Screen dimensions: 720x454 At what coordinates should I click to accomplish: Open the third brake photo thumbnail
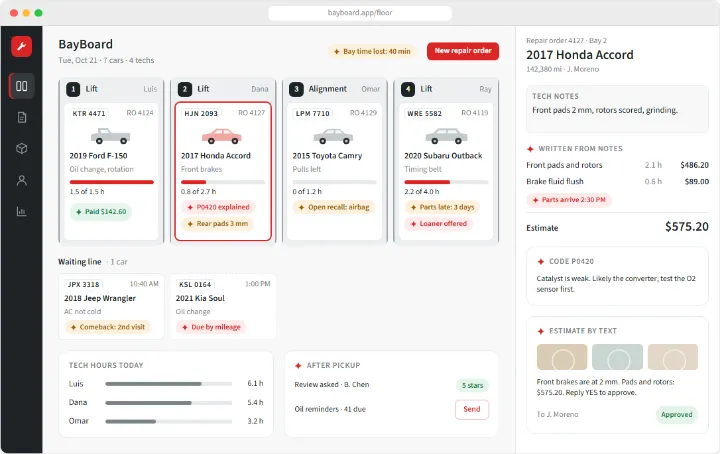pos(673,357)
